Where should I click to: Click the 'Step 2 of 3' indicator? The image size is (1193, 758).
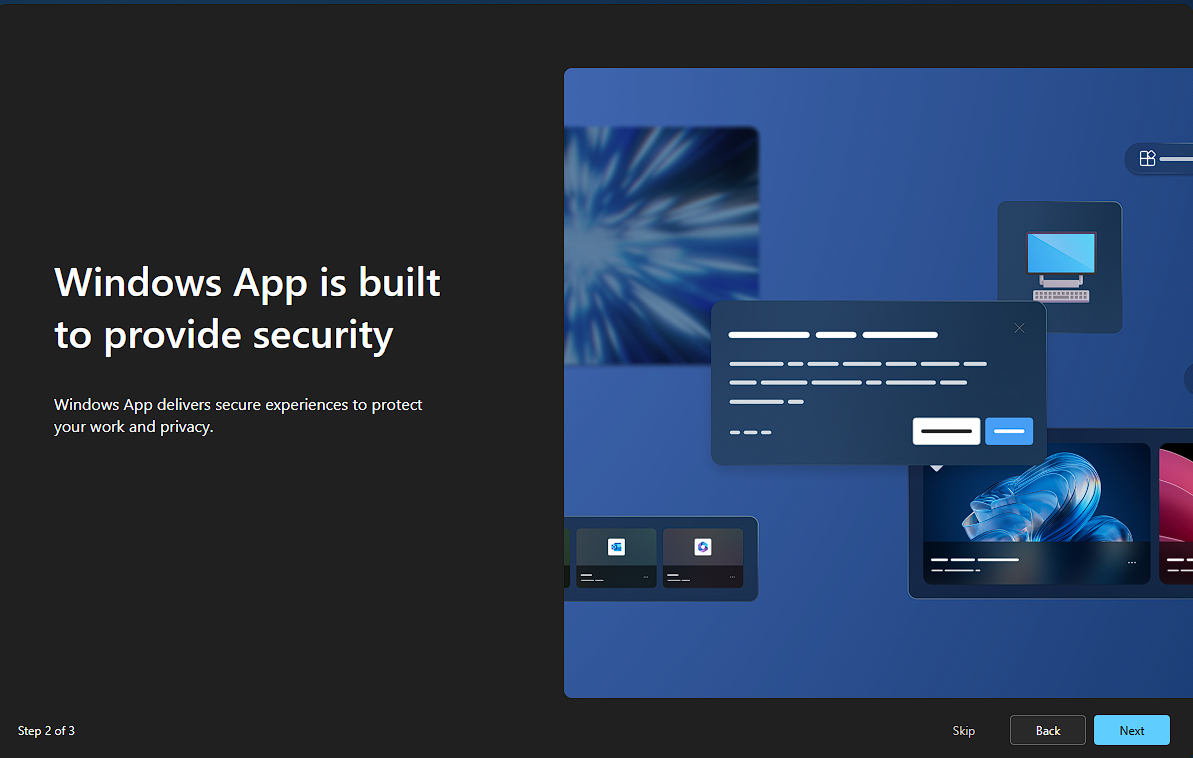[46, 731]
